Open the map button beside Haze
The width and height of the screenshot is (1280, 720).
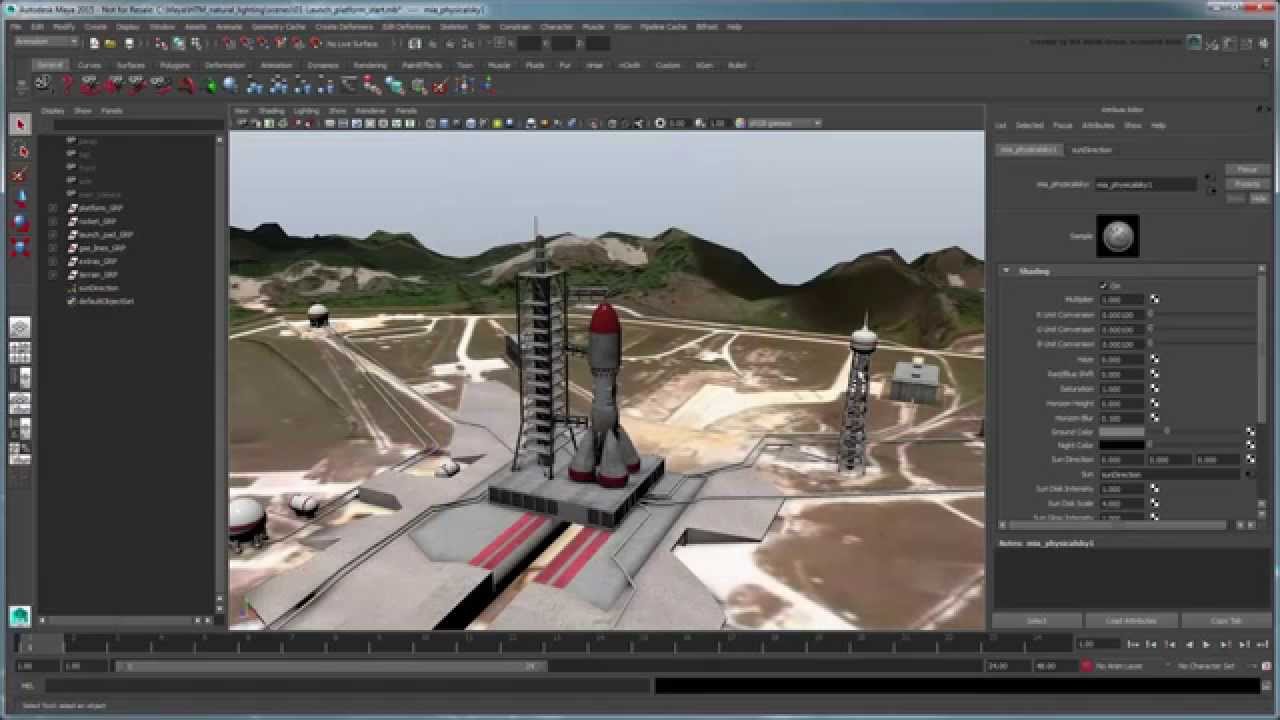[1154, 359]
